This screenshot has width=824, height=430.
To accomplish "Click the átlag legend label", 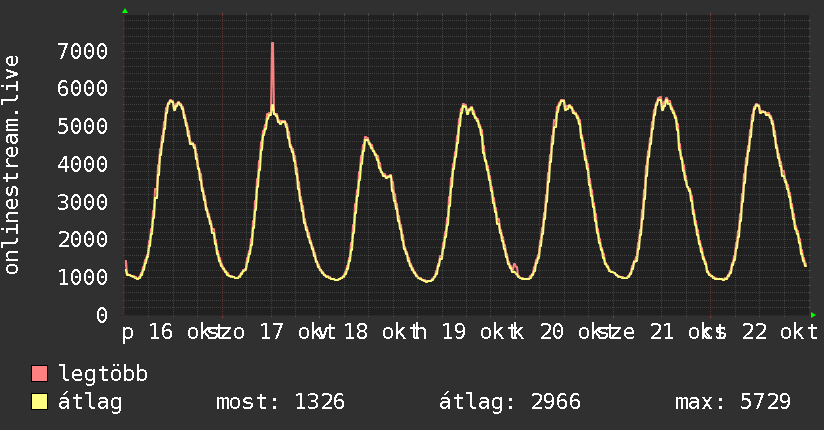I will [90, 402].
